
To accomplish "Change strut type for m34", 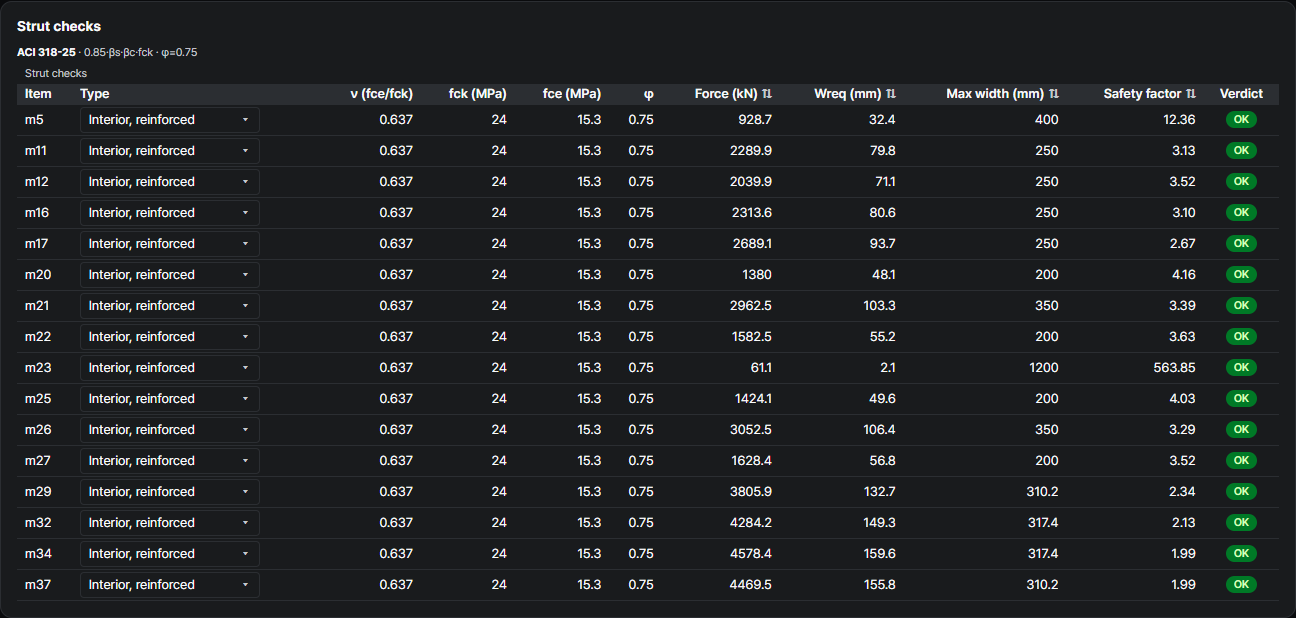I will point(170,554).
